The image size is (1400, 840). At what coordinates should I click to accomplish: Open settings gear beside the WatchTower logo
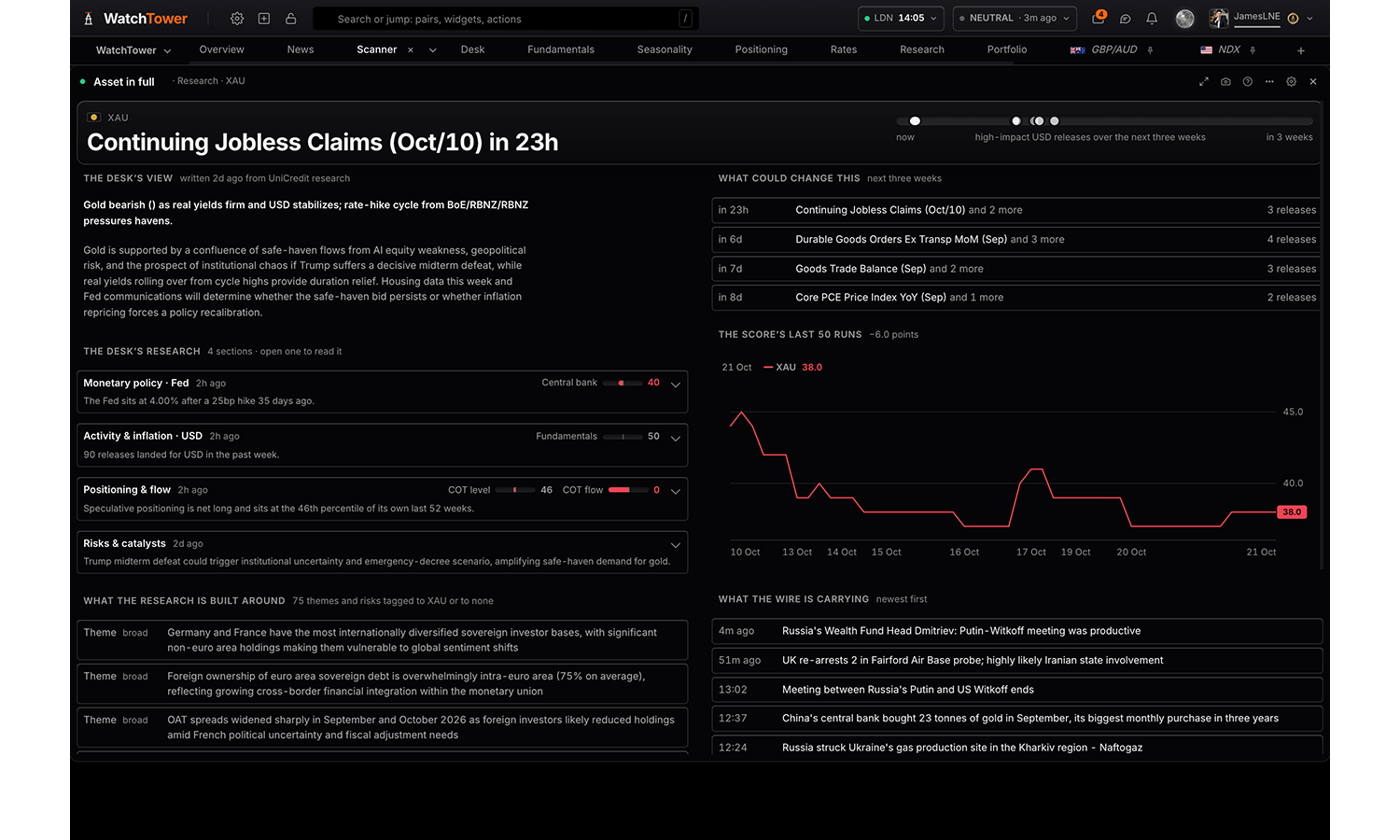(237, 19)
